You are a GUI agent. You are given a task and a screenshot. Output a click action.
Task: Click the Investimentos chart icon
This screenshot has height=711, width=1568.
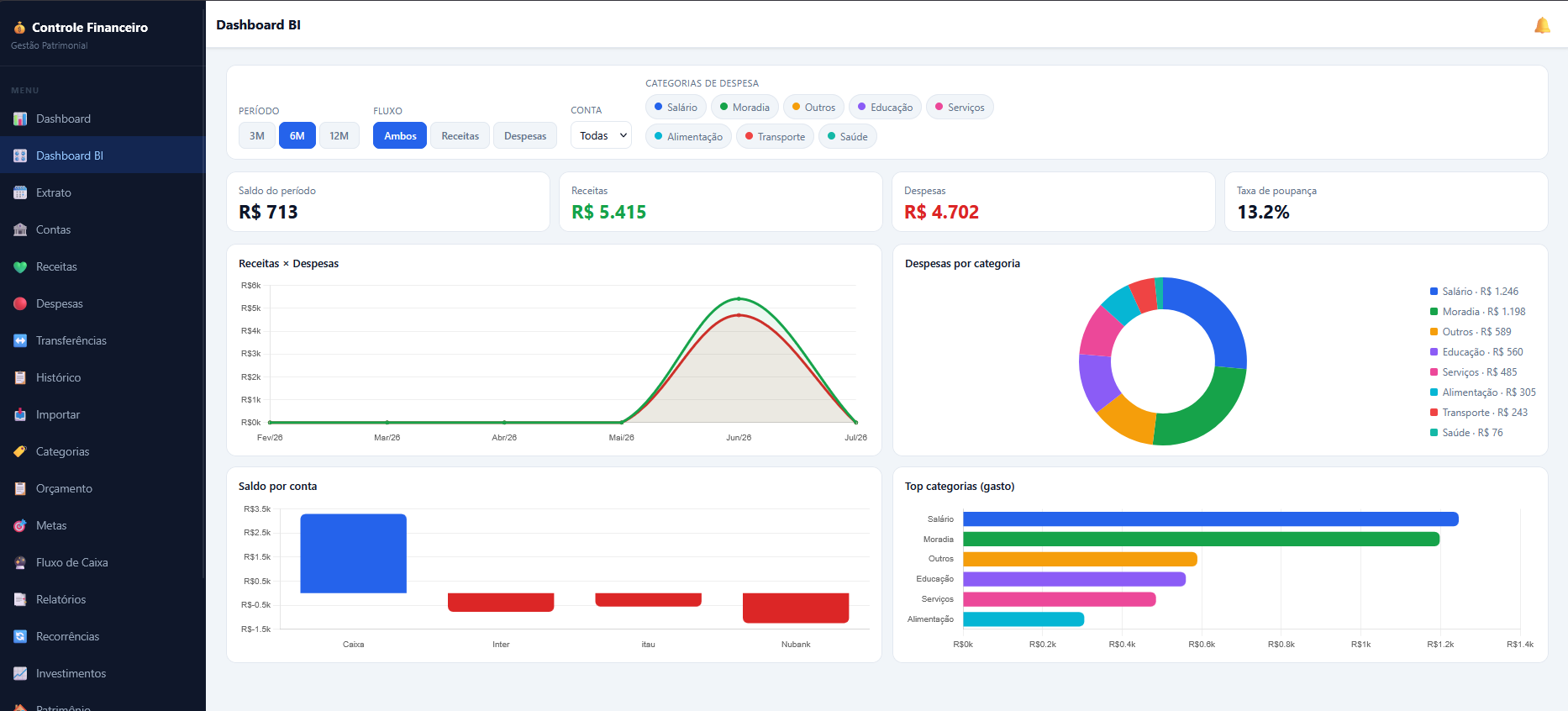coord(20,673)
